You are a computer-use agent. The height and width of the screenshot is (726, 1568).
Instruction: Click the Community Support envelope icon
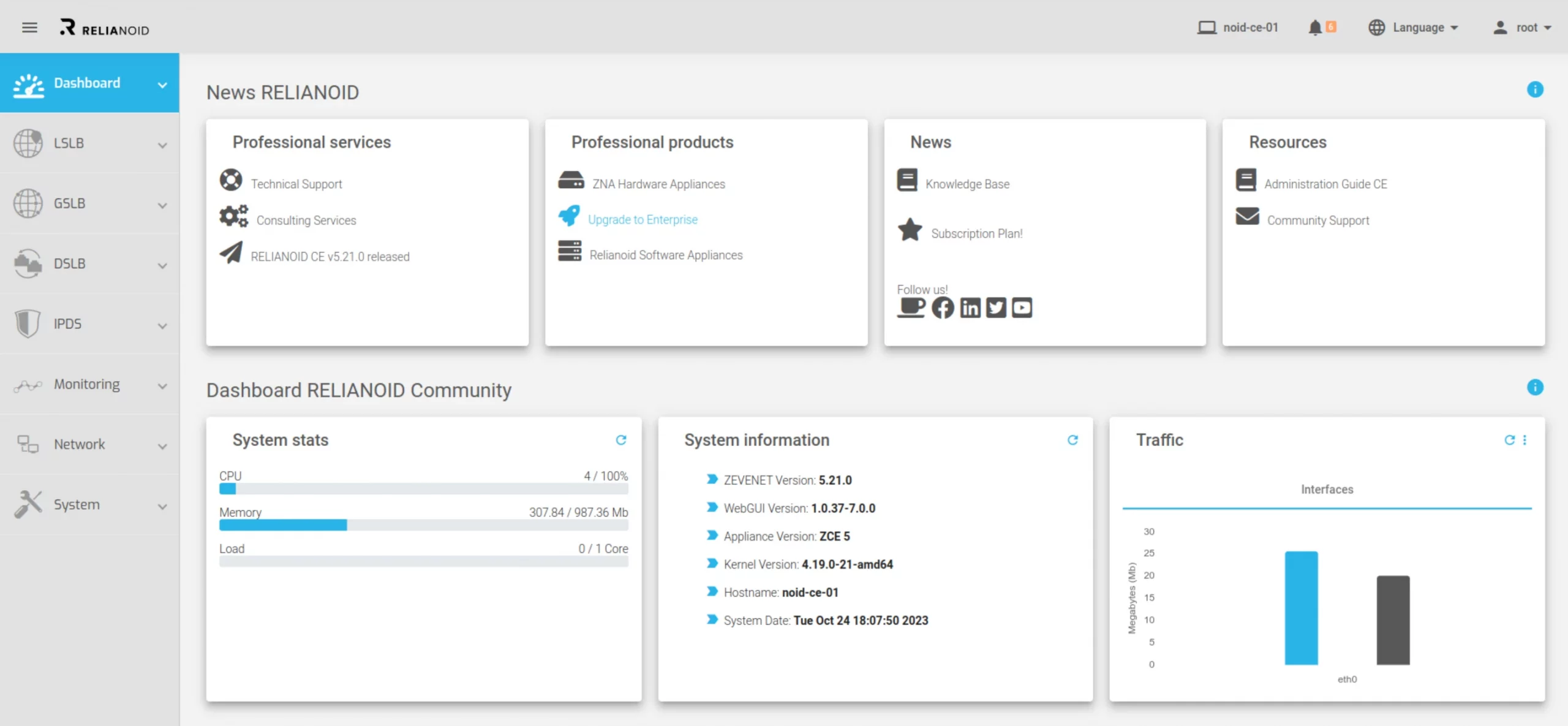click(x=1248, y=216)
